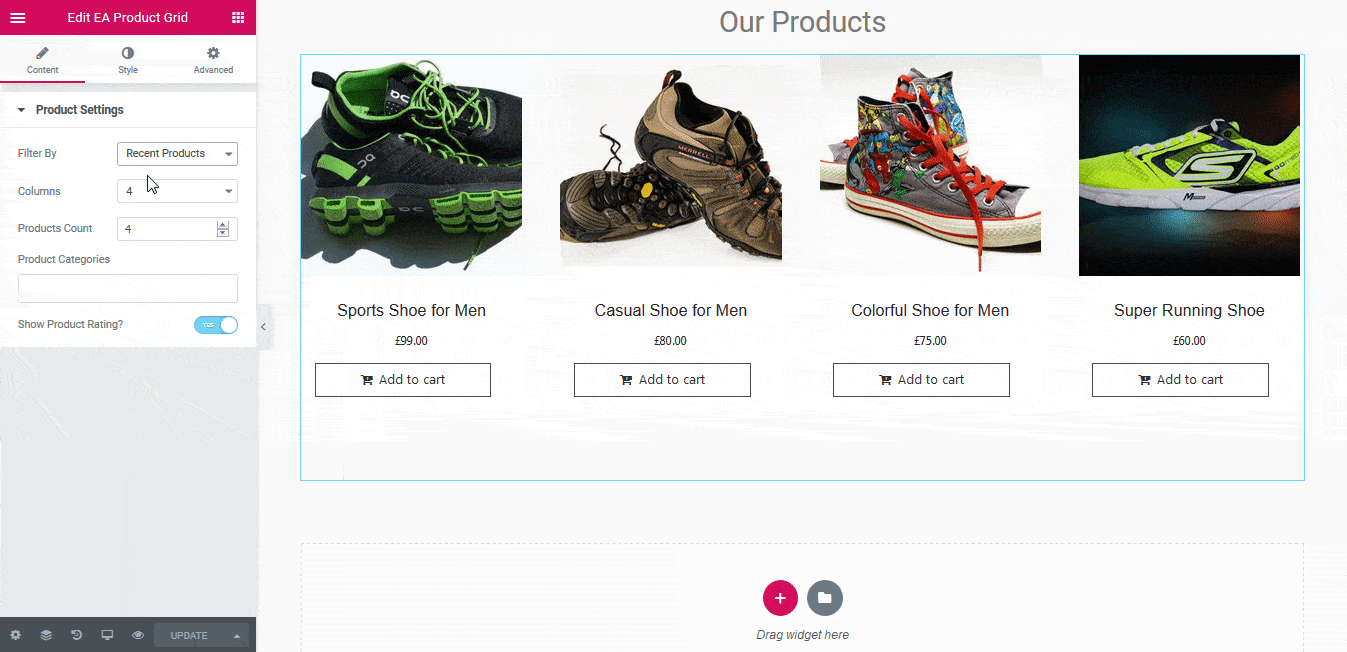This screenshot has width=1347, height=652.
Task: Toggle Show Product Rating switch
Action: coord(216,325)
